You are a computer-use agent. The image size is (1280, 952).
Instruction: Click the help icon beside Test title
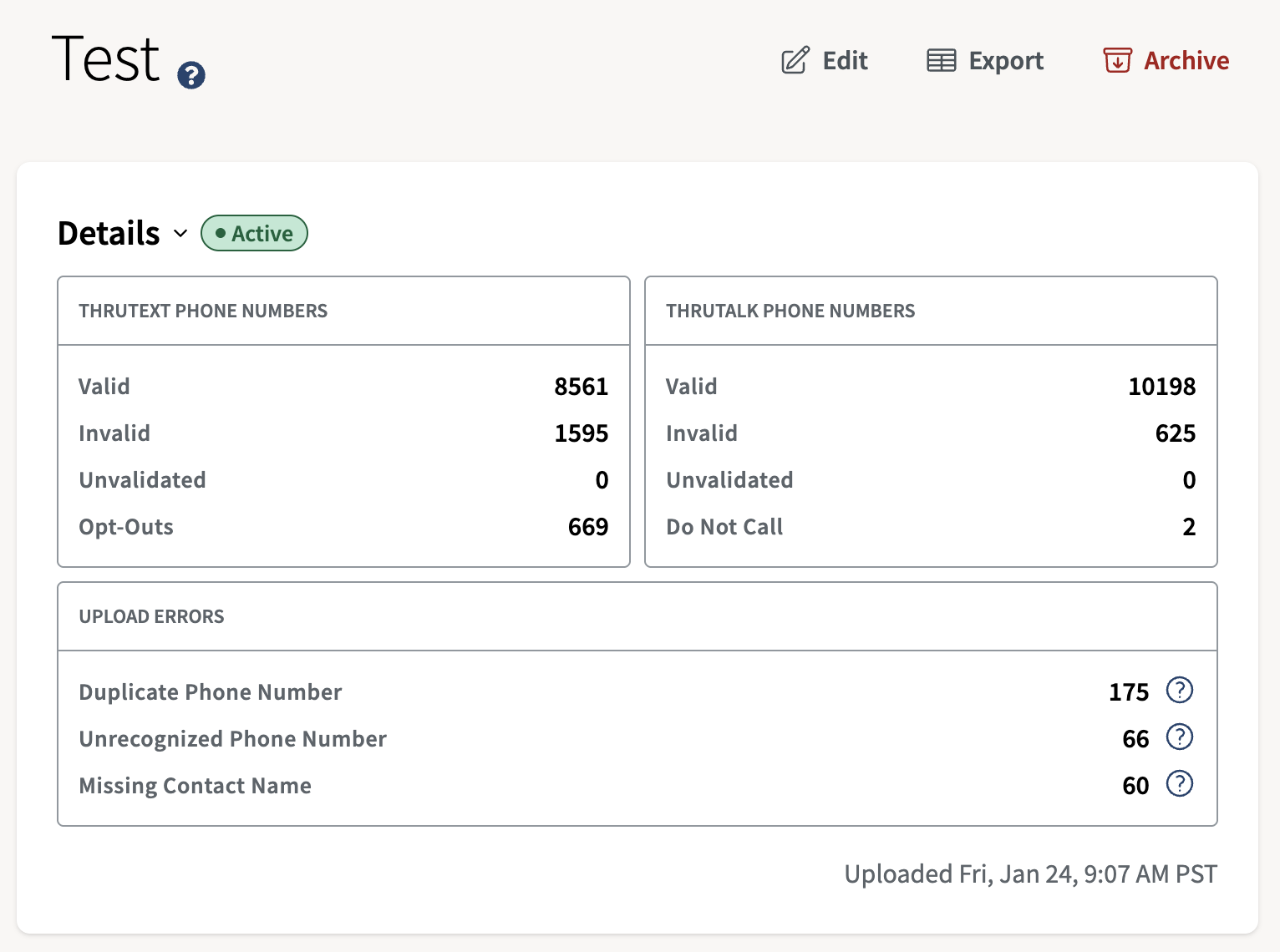click(191, 75)
